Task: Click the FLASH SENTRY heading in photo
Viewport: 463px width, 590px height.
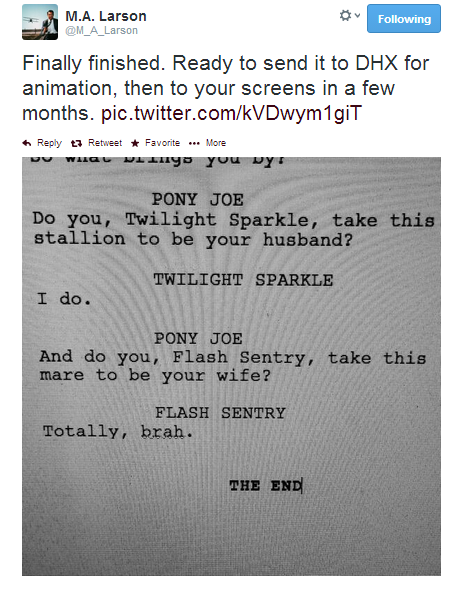Action: click(221, 413)
